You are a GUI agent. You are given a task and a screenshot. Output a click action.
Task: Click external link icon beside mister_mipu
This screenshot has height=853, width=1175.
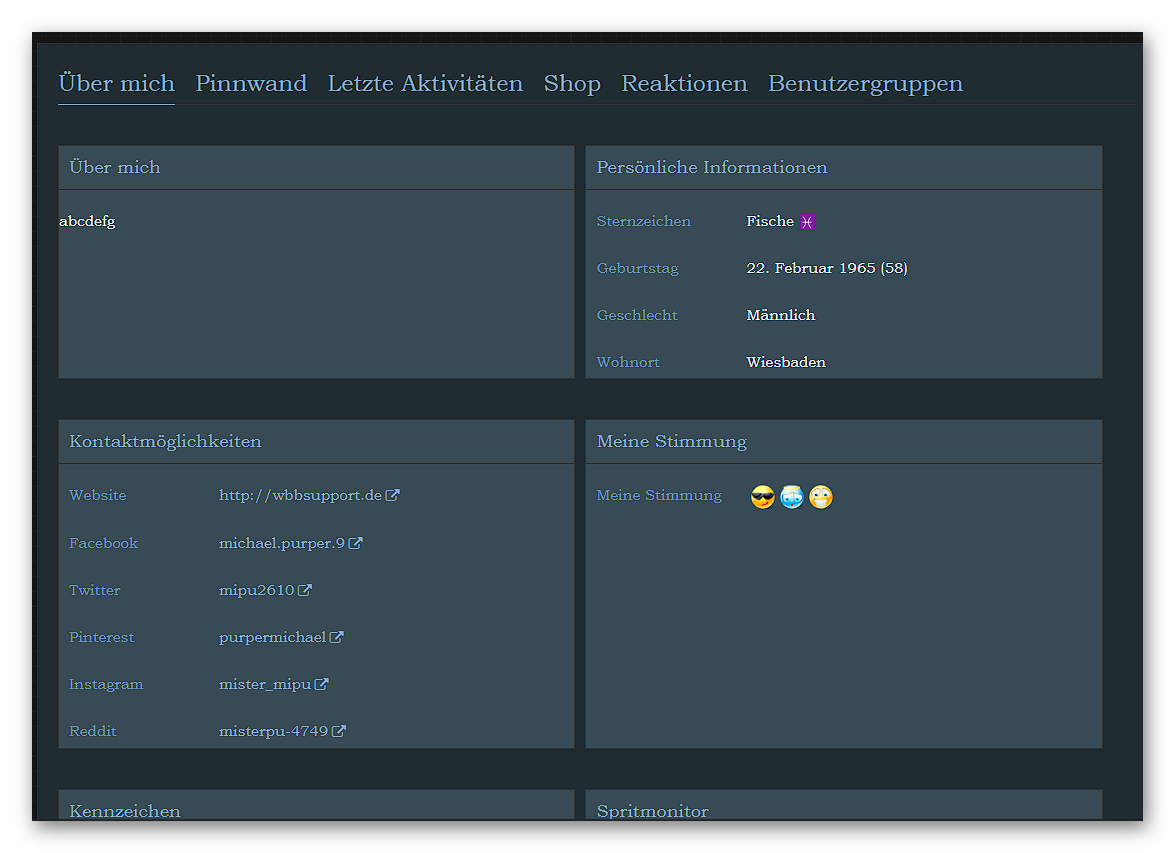tap(321, 684)
